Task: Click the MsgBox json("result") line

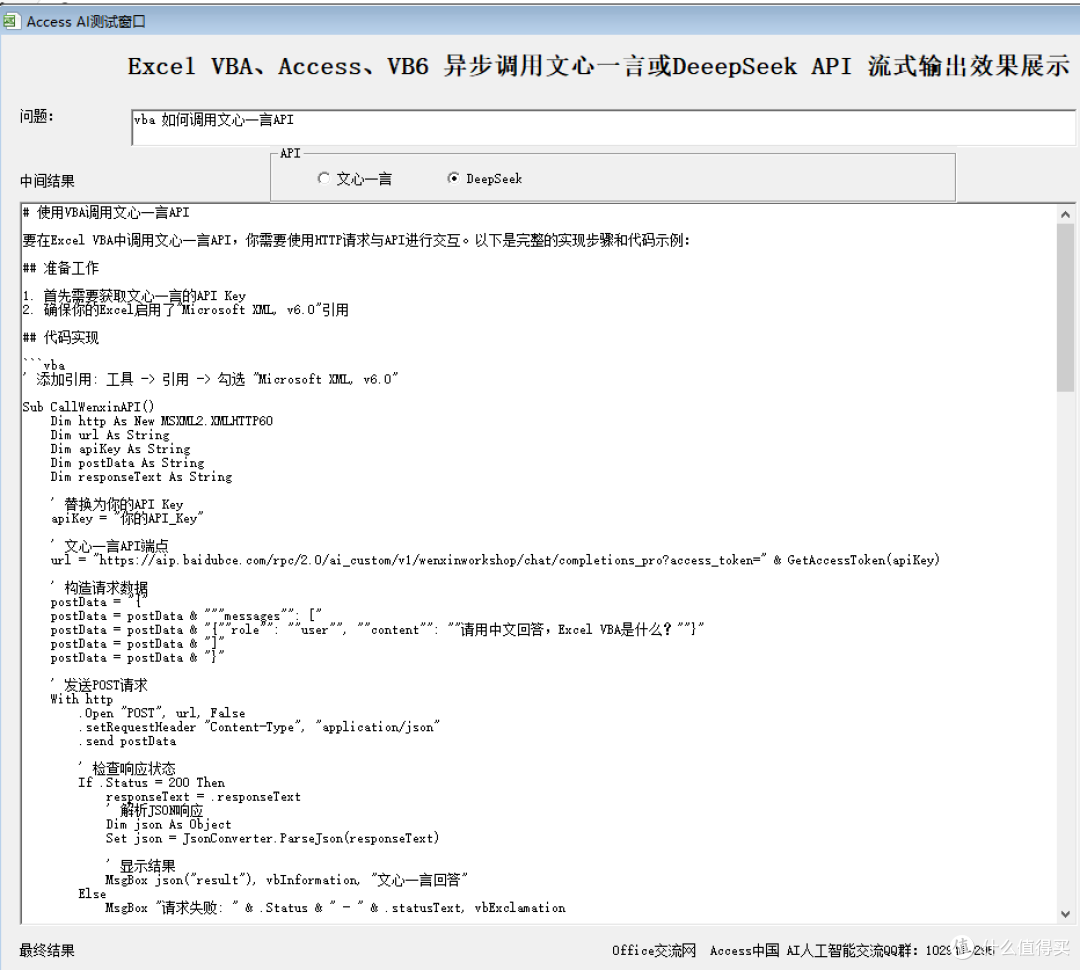Action: [x=287, y=880]
